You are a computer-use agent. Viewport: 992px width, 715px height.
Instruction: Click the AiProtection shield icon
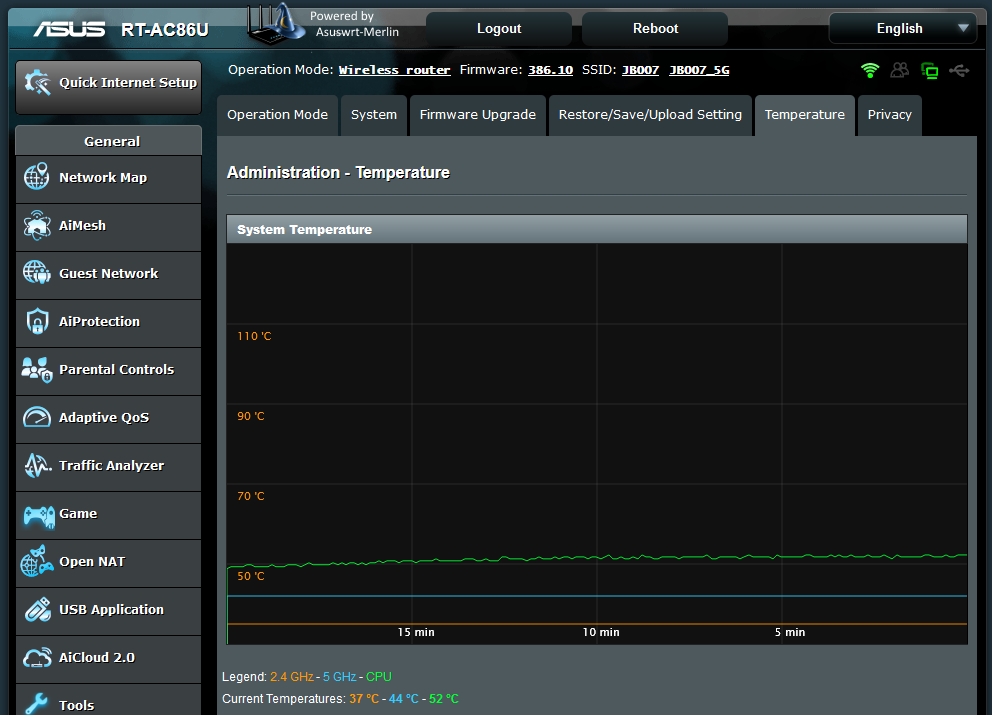click(37, 321)
